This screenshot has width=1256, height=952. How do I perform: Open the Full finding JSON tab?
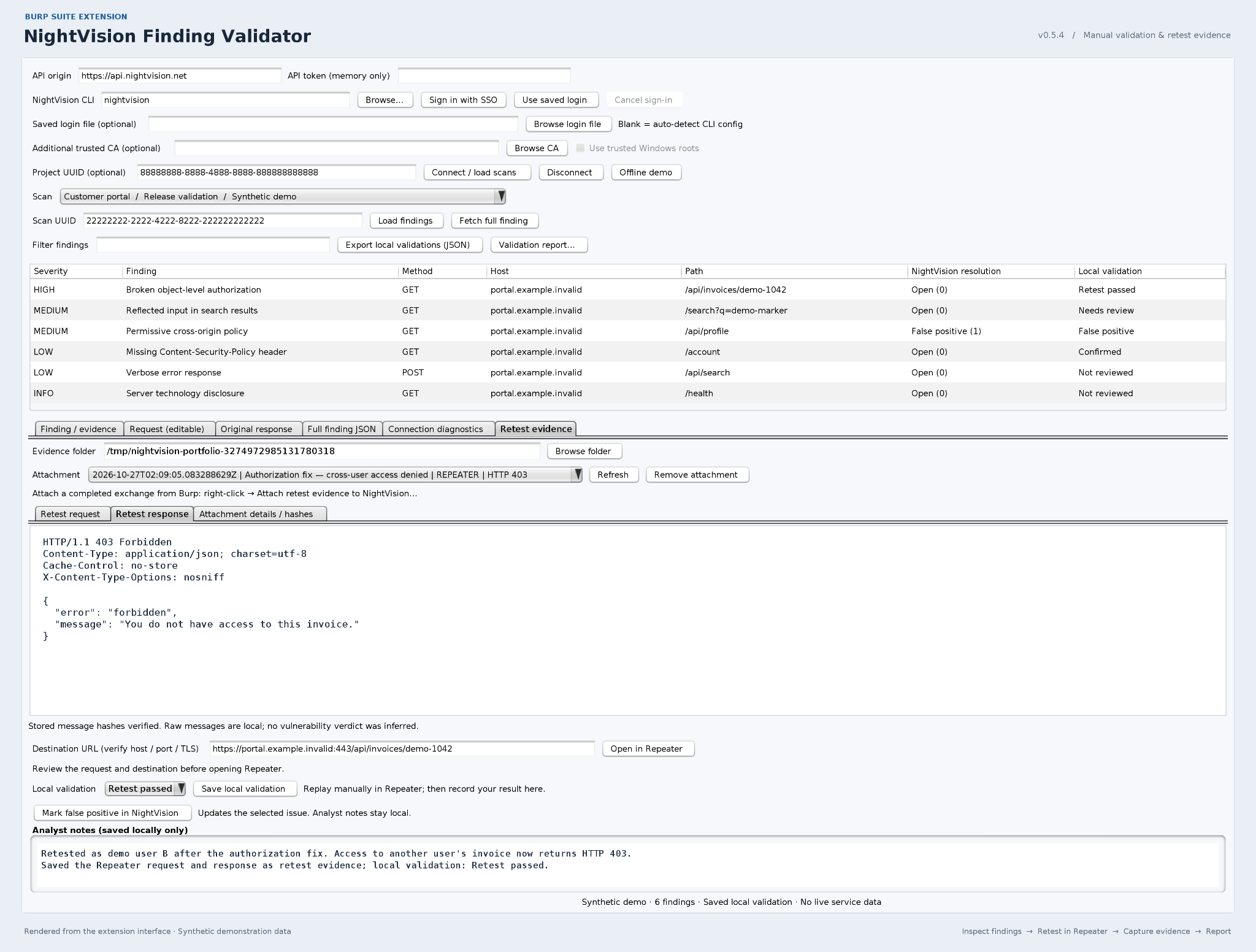[342, 429]
